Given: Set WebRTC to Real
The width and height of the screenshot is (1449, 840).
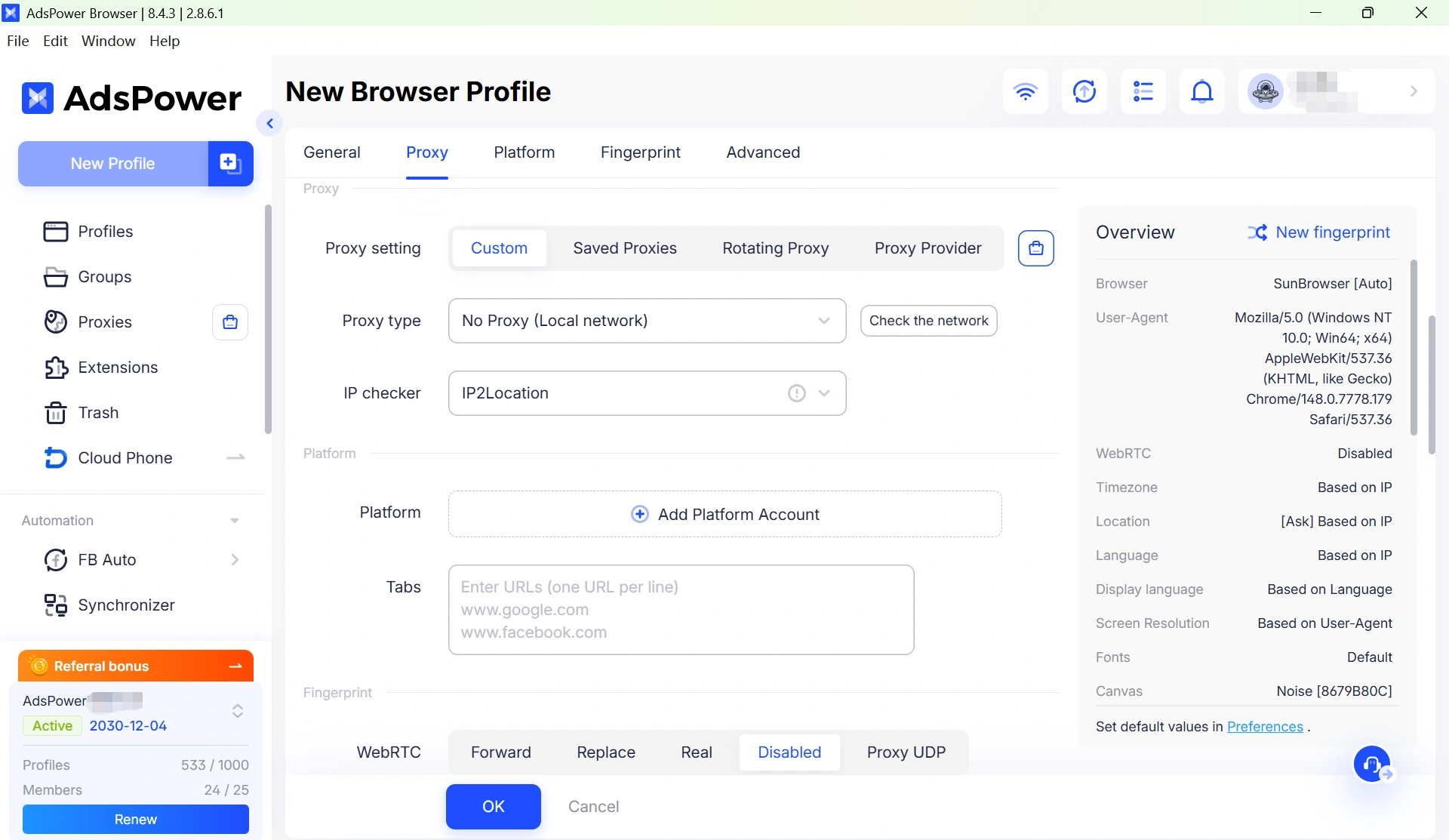Looking at the screenshot, I should pyautogui.click(x=696, y=752).
